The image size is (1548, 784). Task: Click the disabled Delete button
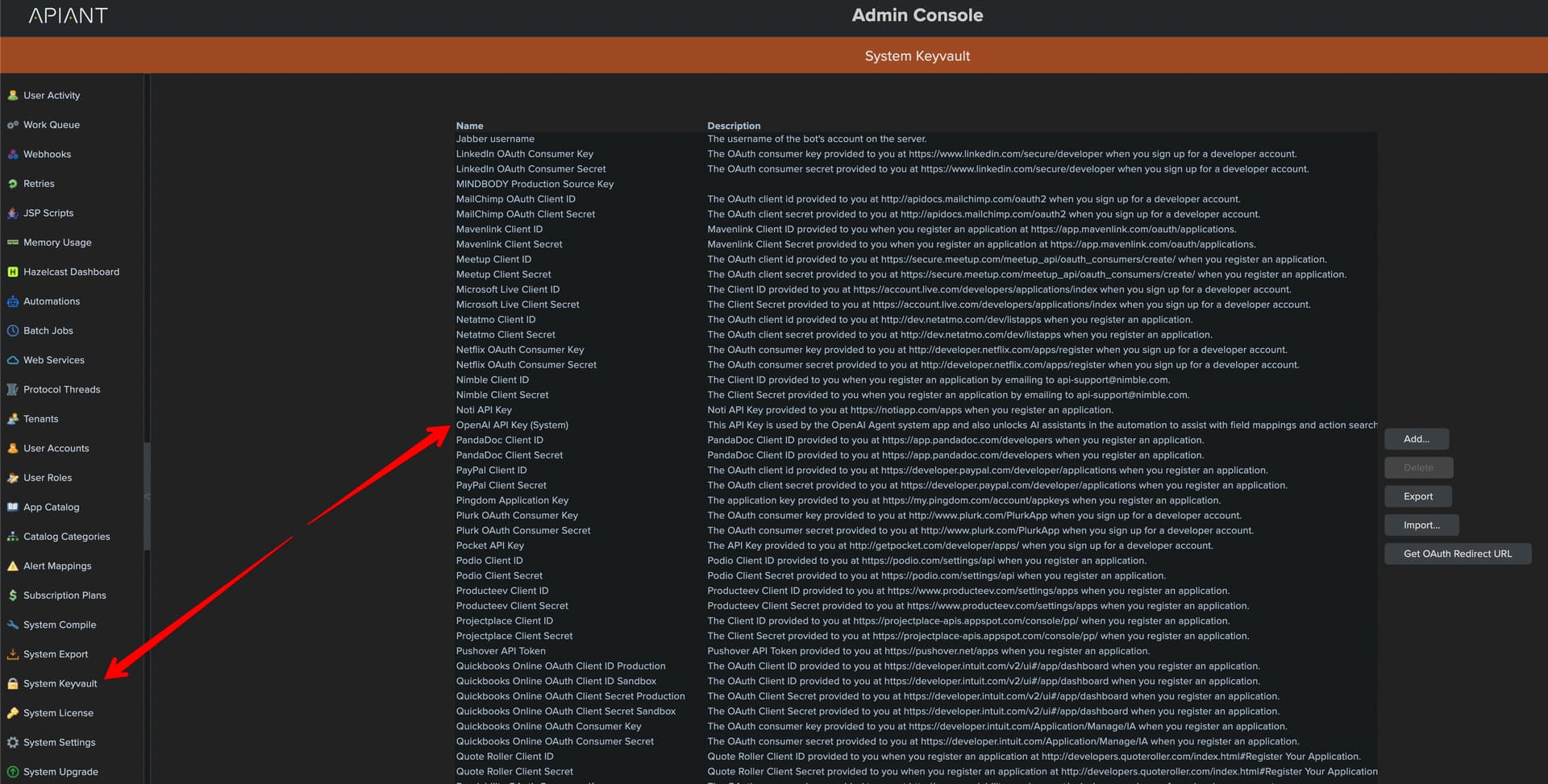[1418, 467]
